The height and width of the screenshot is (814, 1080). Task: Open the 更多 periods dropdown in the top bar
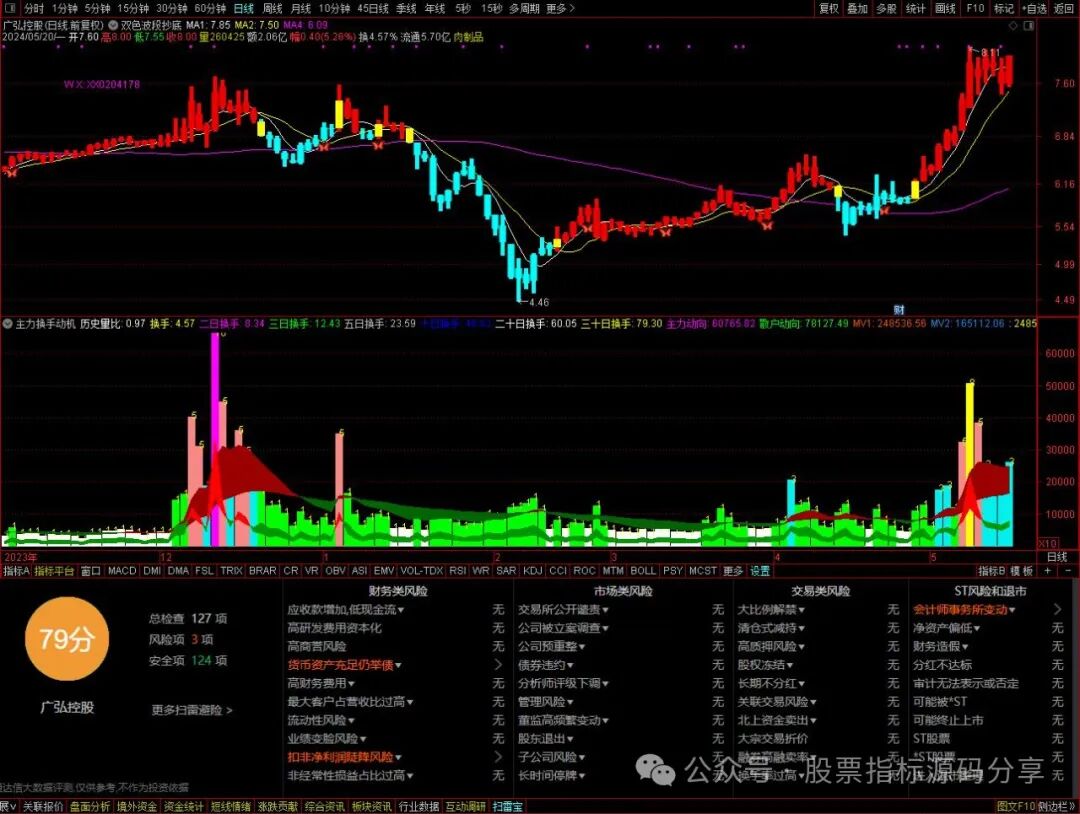pyautogui.click(x=560, y=8)
